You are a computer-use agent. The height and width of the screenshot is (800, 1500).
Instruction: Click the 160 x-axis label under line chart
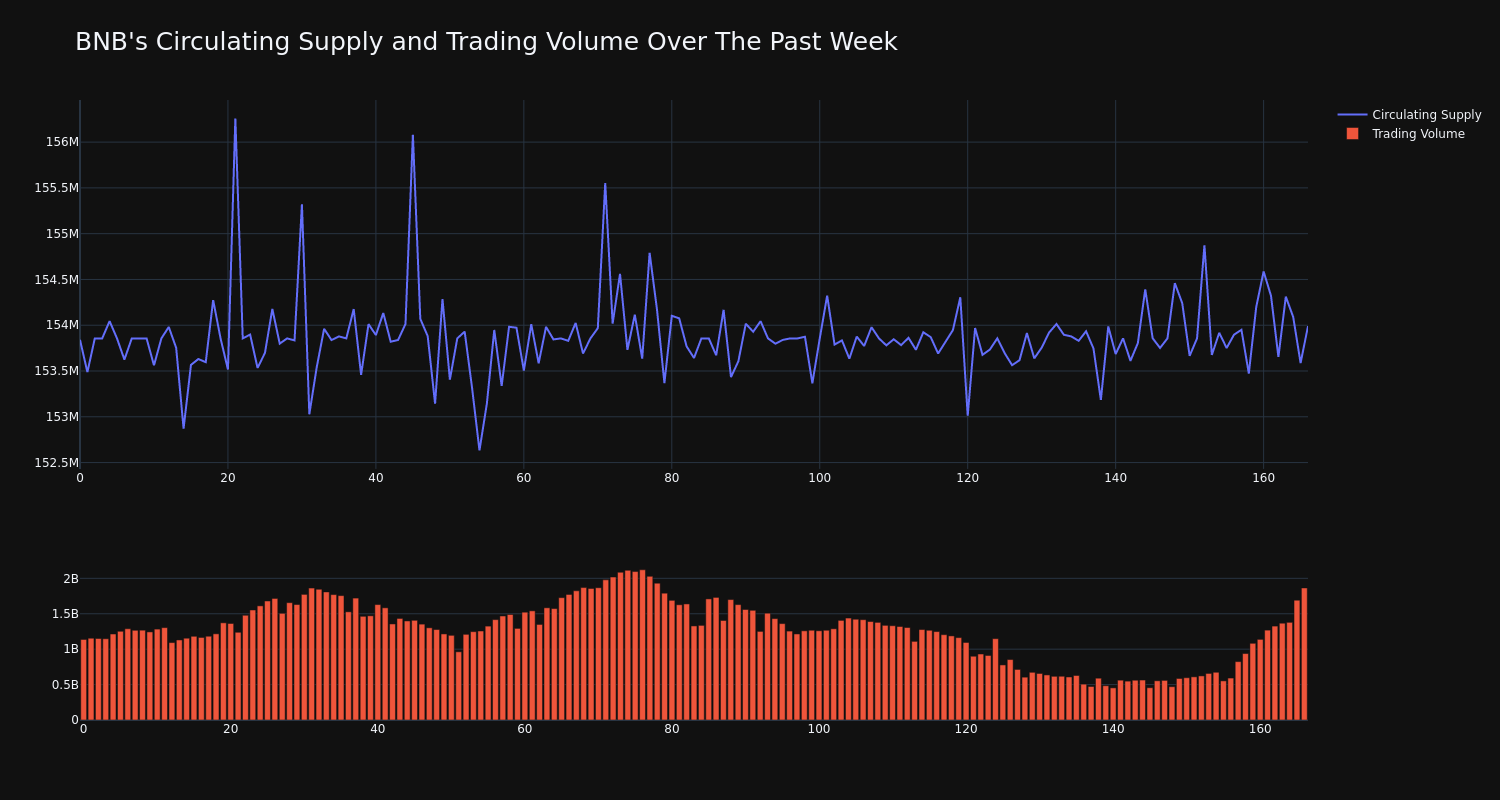[x=1263, y=478]
